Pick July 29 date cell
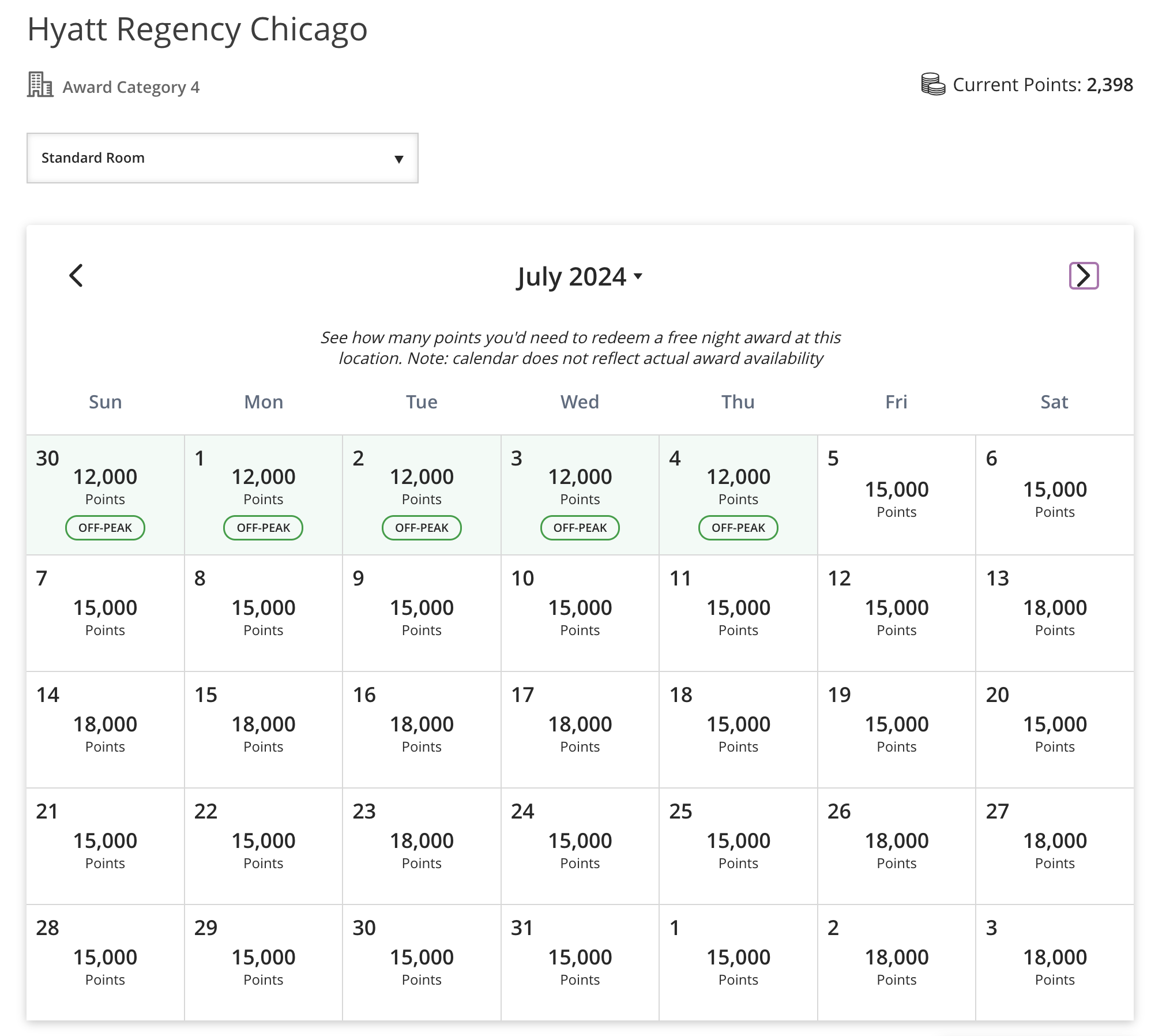Image resolution: width=1151 pixels, height=1036 pixels. (264, 963)
